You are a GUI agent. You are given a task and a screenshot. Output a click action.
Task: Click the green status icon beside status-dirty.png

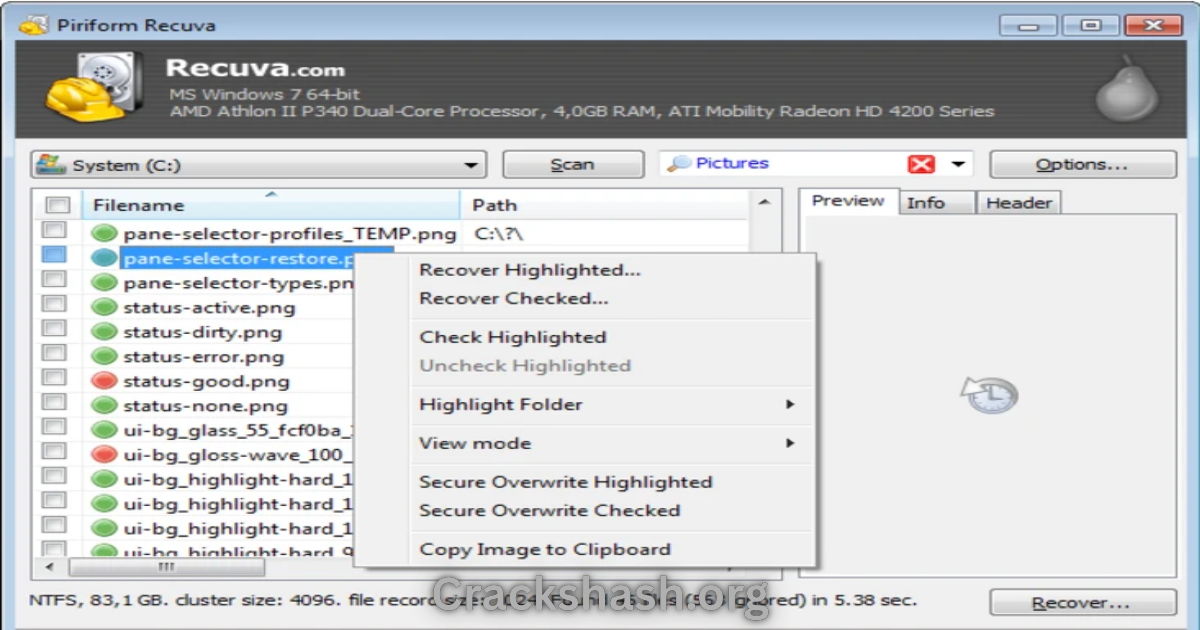pos(104,332)
